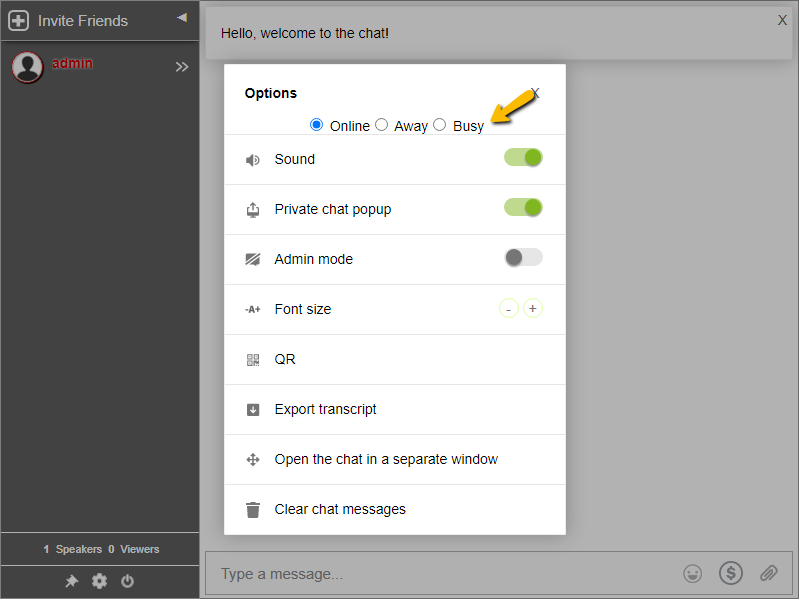Select the Away status radio button
The image size is (799, 599).
[381, 125]
